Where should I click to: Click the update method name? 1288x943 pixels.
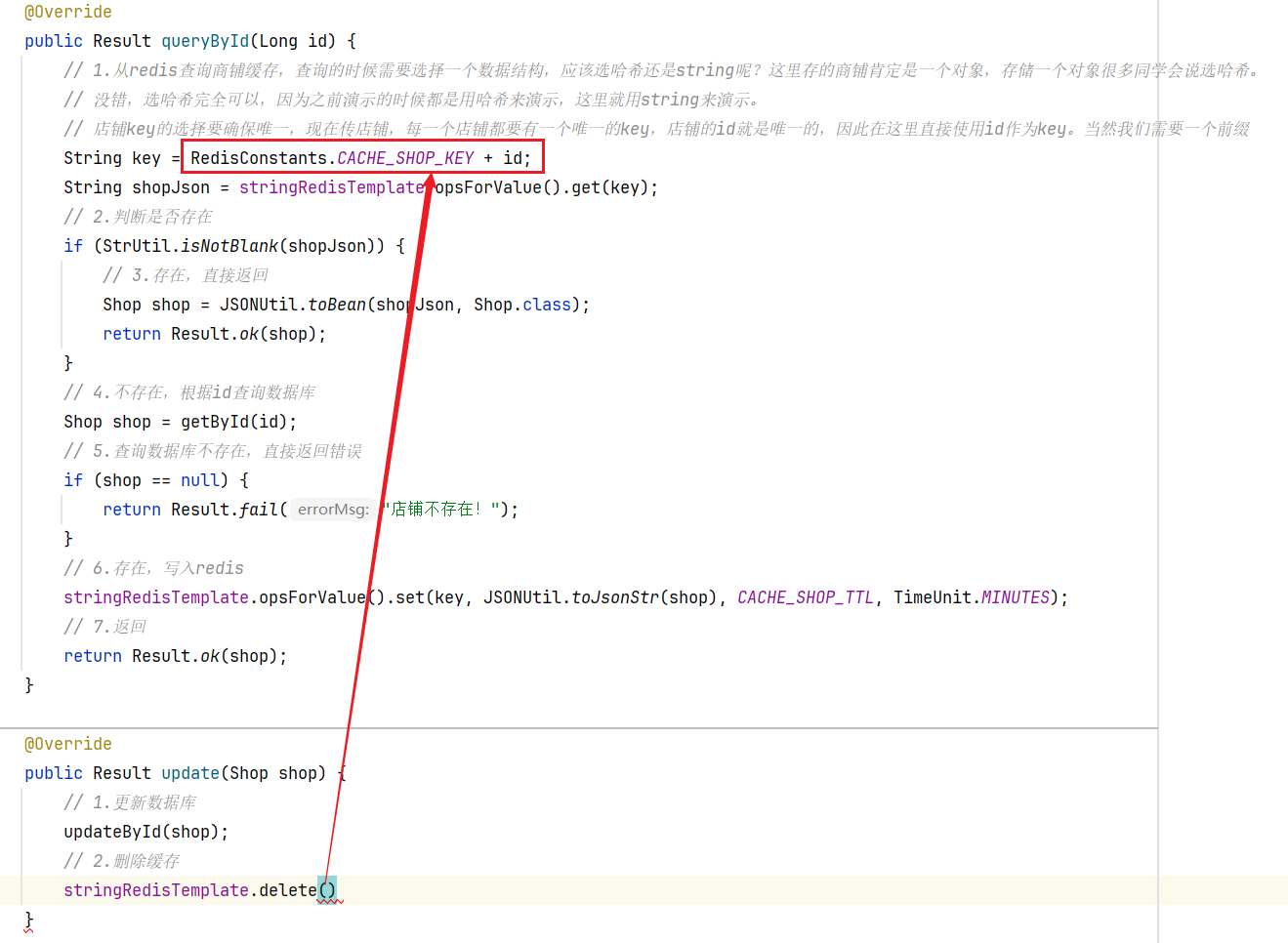[x=190, y=773]
